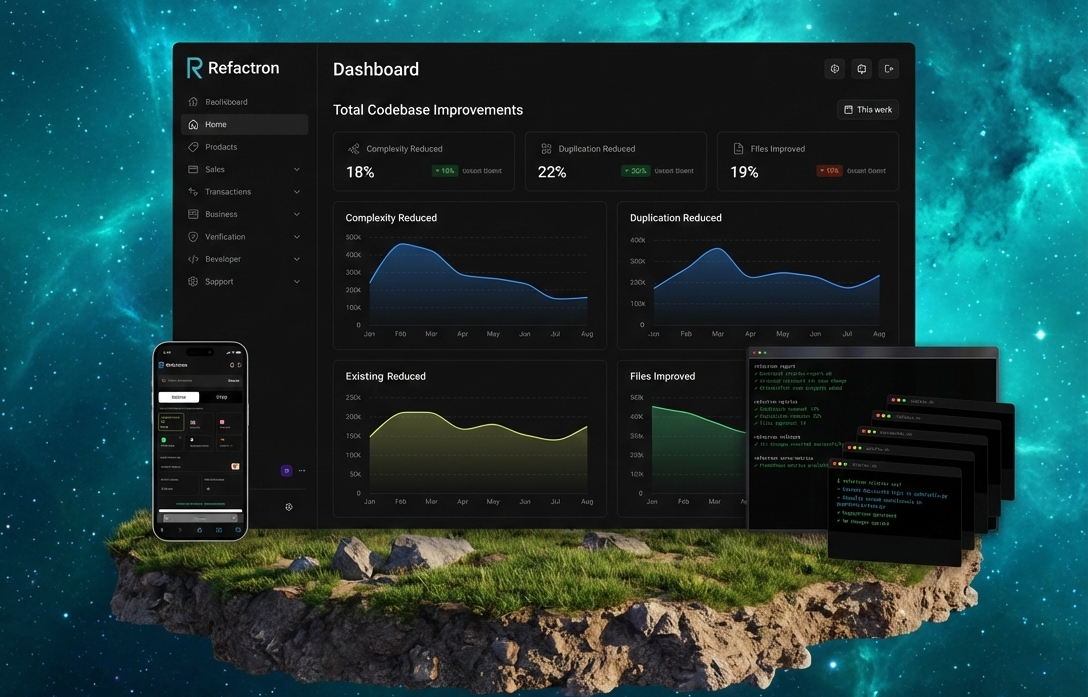Click the gear icon beside Support

pyautogui.click(x=193, y=282)
